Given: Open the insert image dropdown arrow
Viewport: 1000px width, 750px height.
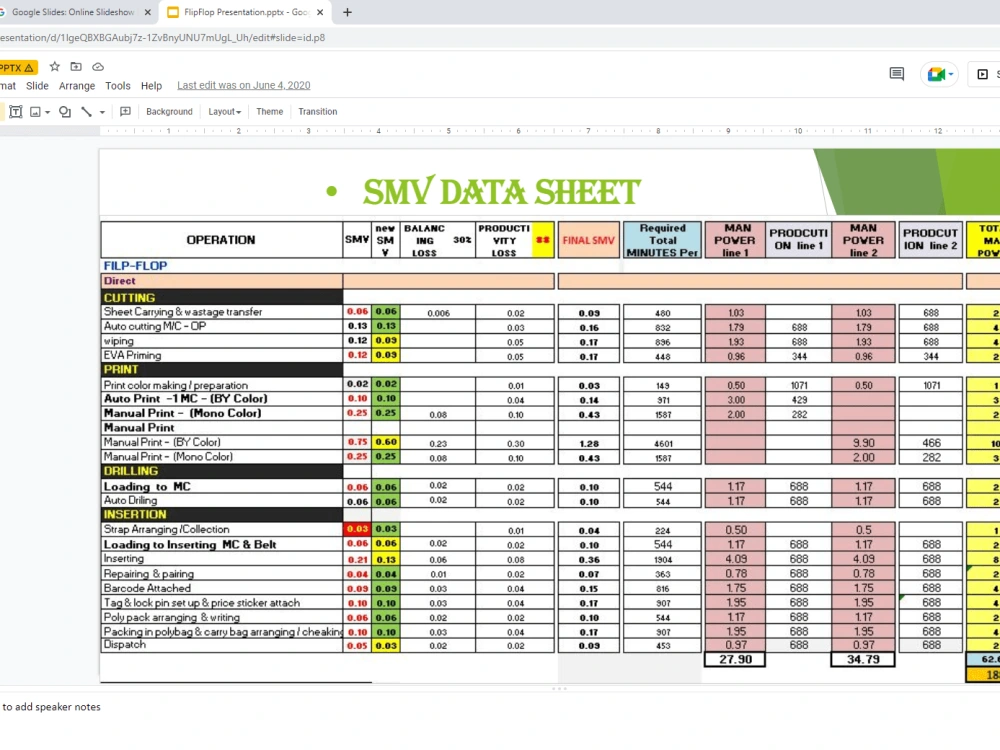Looking at the screenshot, I should 48,112.
